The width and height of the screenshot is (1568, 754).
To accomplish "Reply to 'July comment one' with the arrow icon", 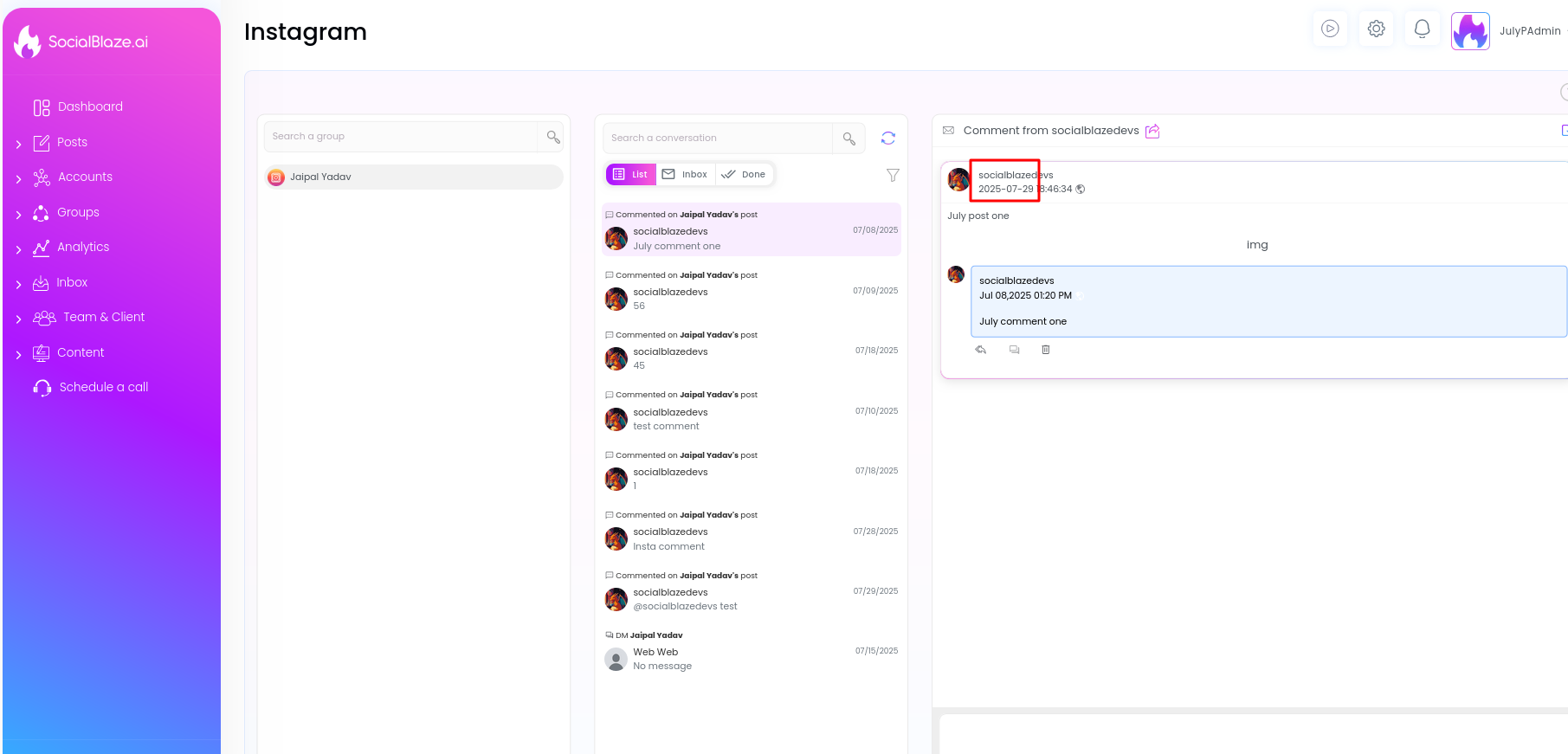I will tap(981, 350).
